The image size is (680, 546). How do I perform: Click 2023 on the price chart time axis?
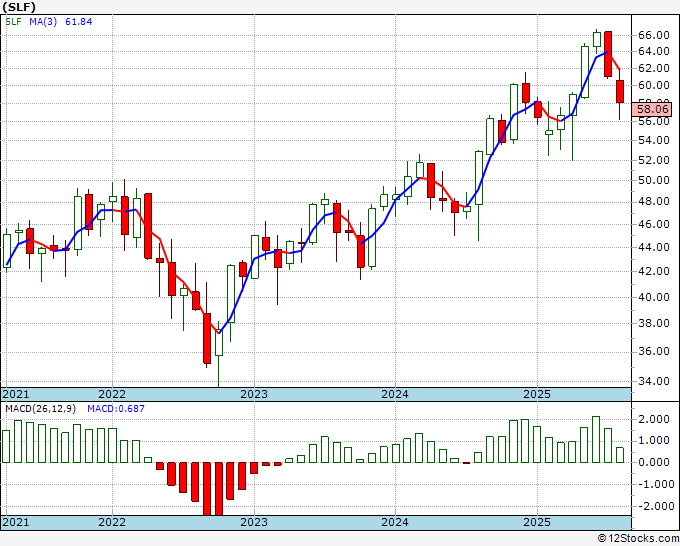(x=254, y=394)
